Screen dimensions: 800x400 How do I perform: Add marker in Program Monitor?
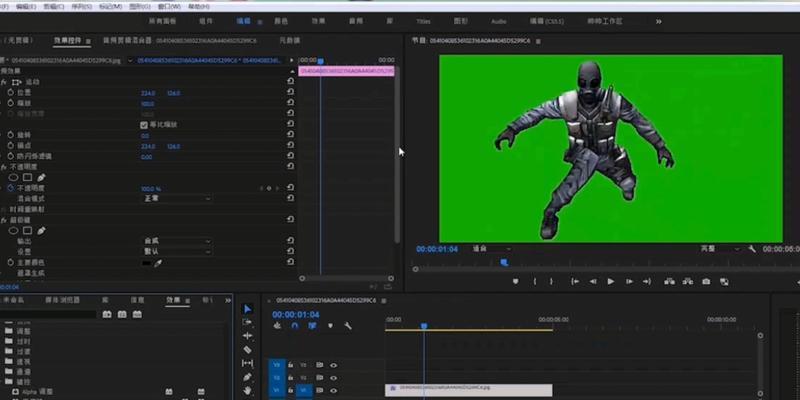pos(515,281)
